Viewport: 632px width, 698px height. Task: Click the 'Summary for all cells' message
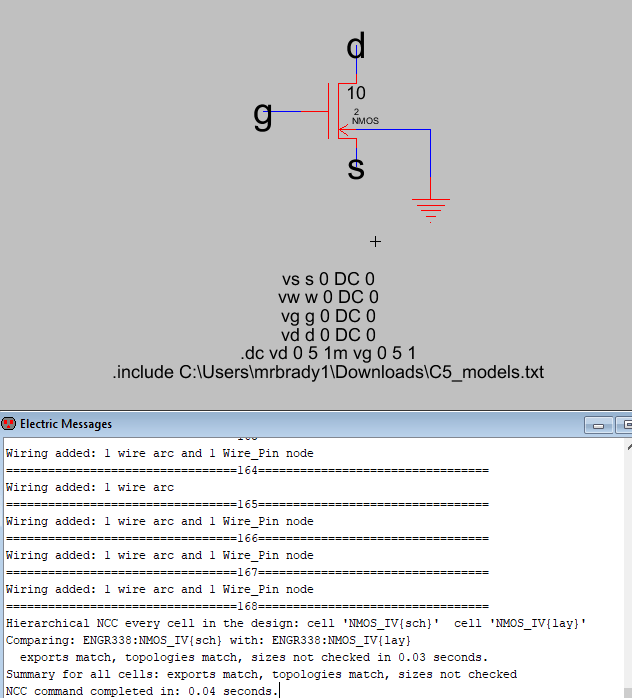coord(261,674)
